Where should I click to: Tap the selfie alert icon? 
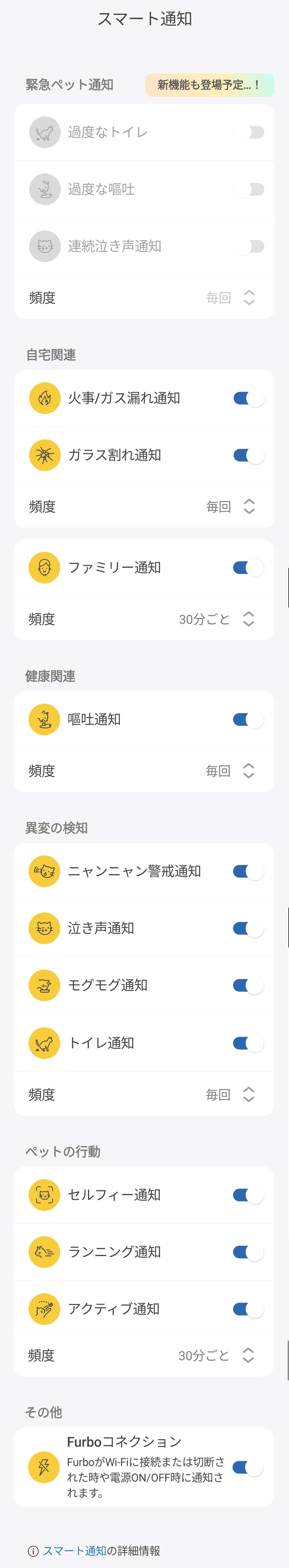pos(44,1194)
